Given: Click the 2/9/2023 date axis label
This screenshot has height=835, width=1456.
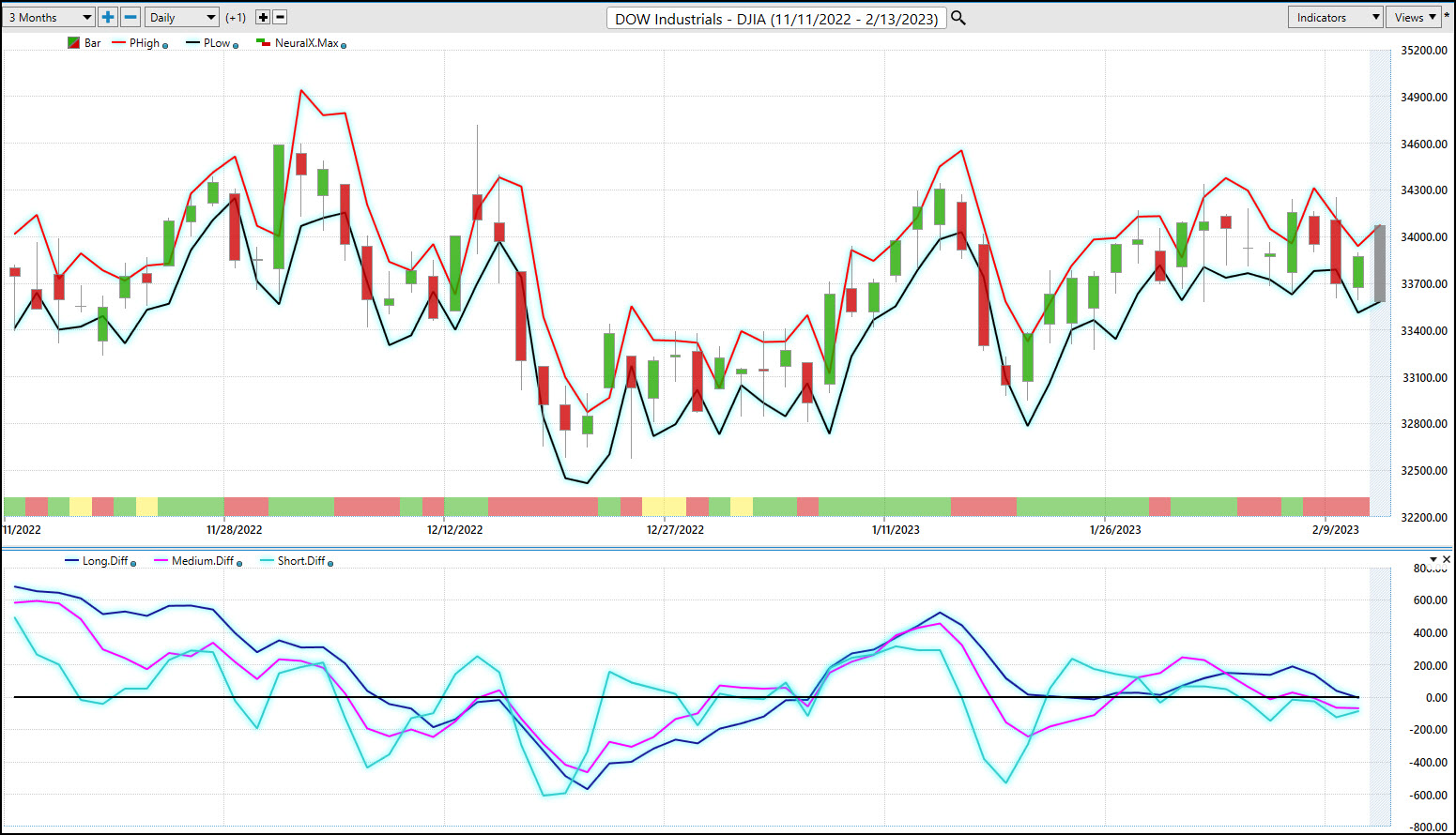Looking at the screenshot, I should [1336, 530].
